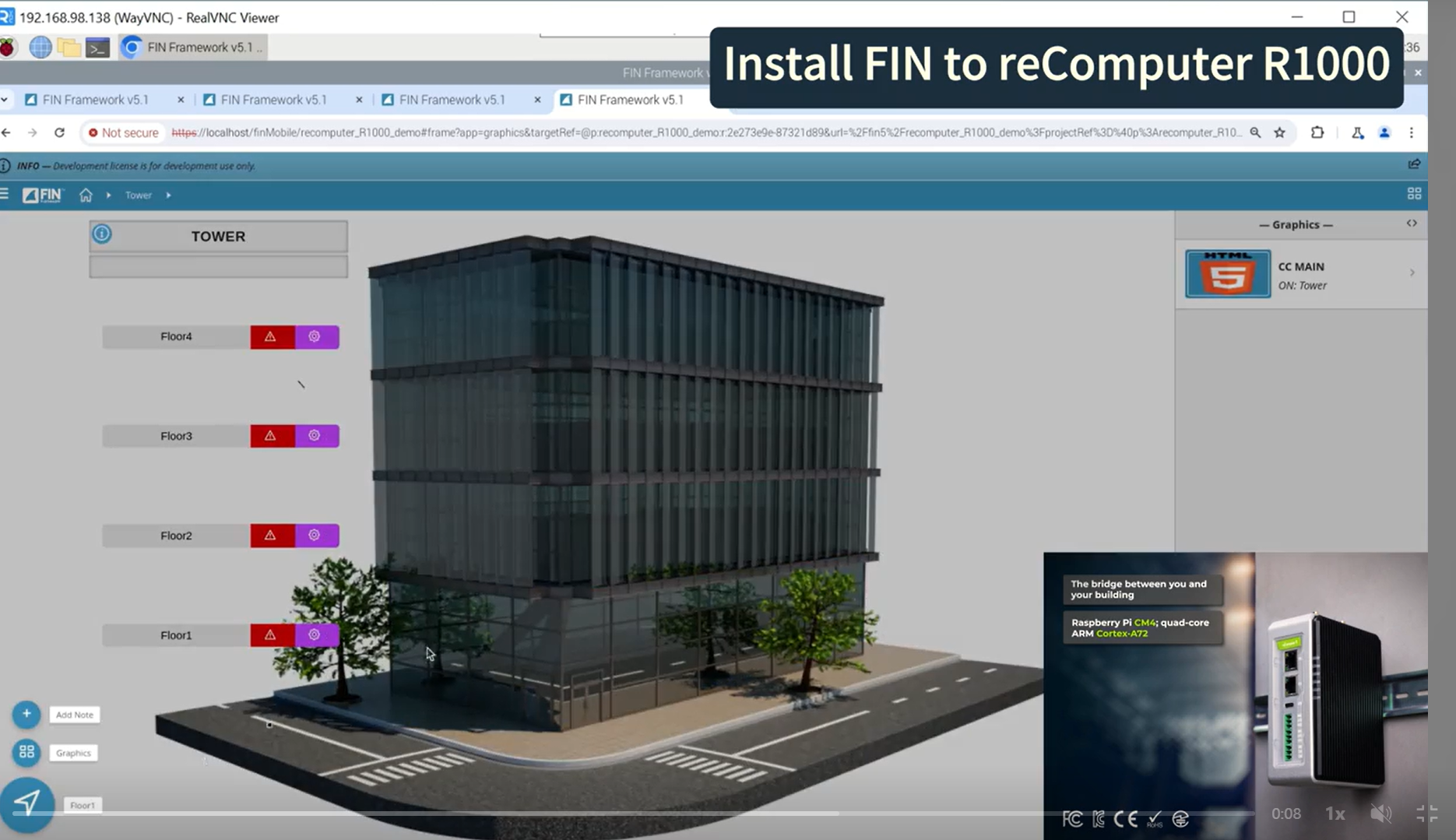1456x840 pixels.
Task: Toggle the app grid view icon top right
Action: tap(1414, 194)
